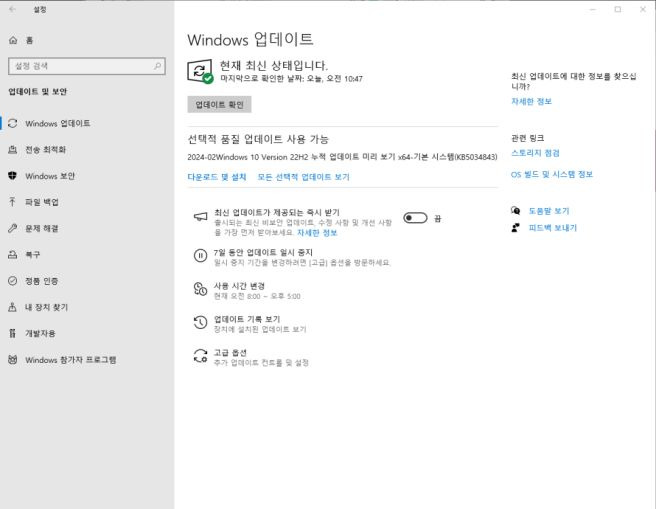
Task: Open the 전송 최적화 sidebar item
Action: coord(87,150)
